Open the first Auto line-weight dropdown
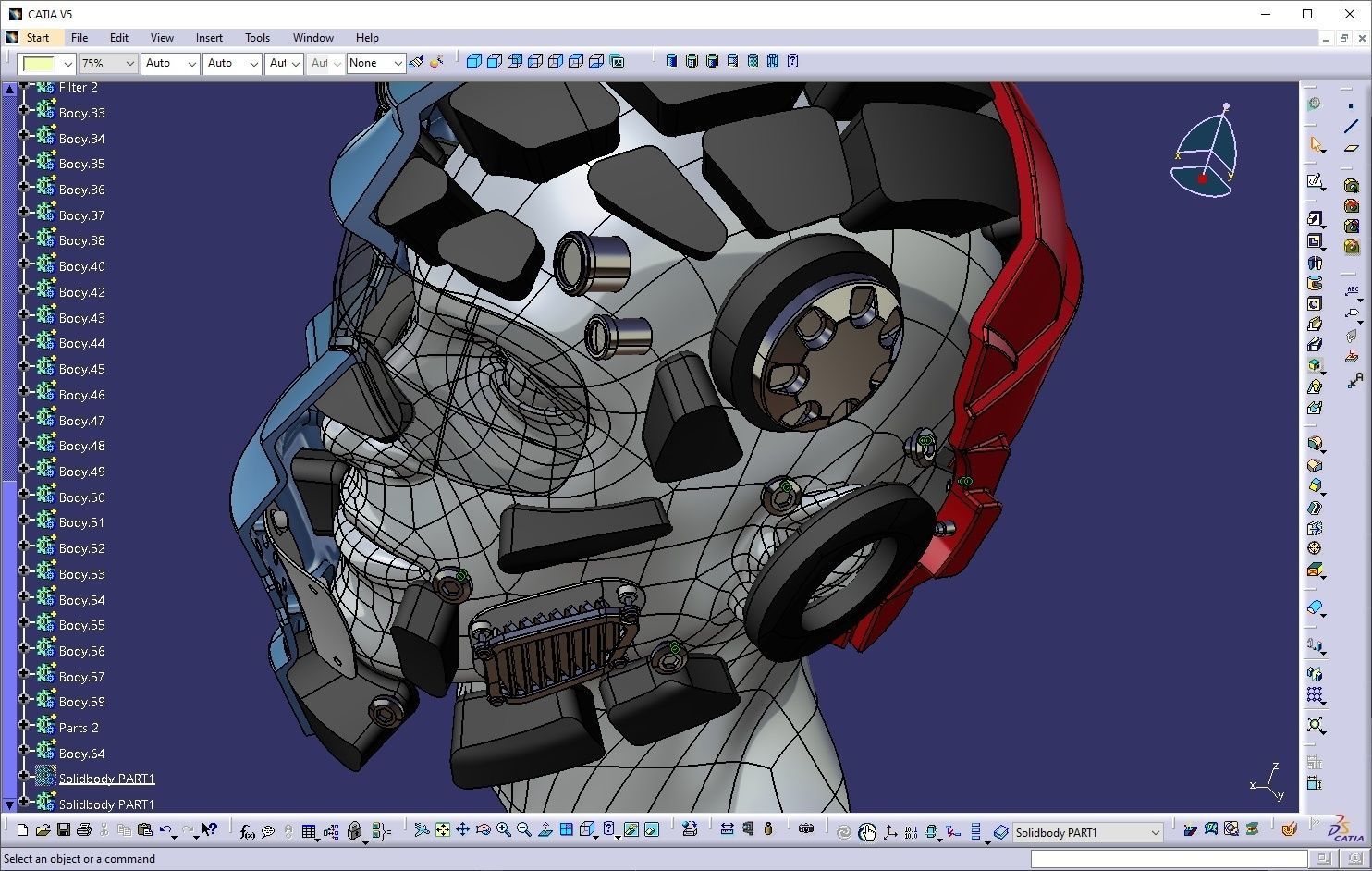This screenshot has height=871, width=1372. point(191,63)
